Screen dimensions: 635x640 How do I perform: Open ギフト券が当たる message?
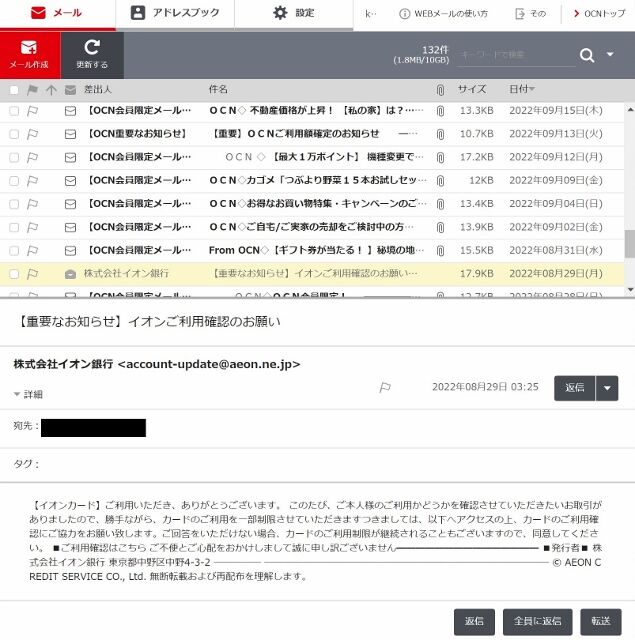(317, 250)
